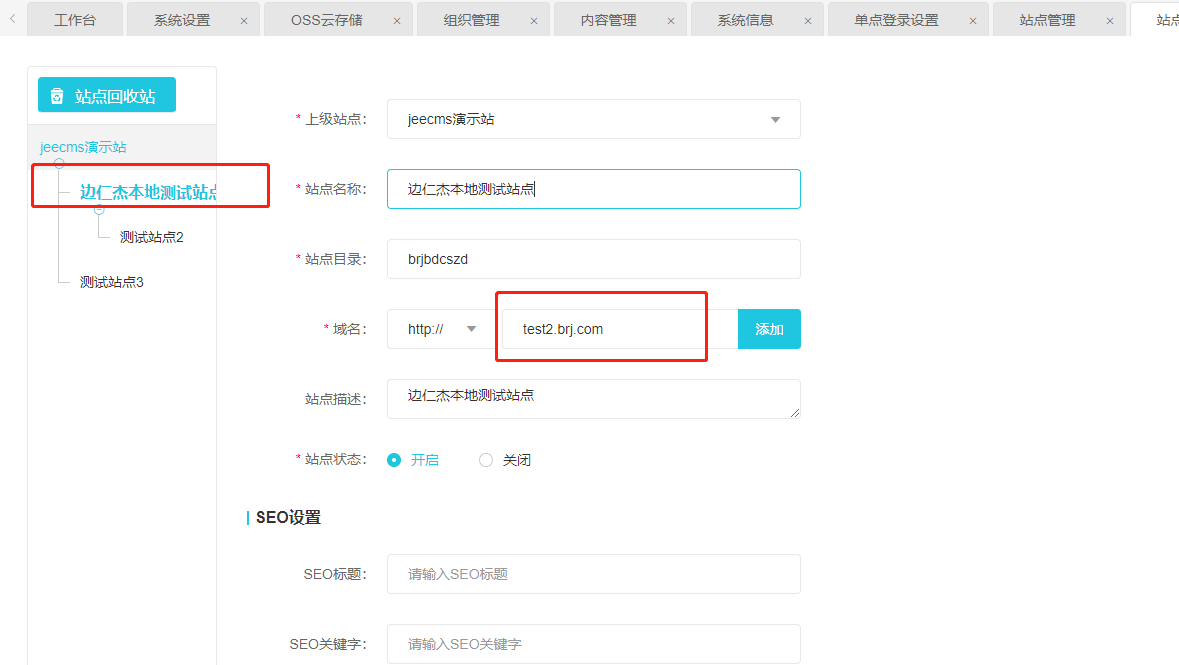Switch to the OSS云存储 tab
Viewport: 1179px width, 665px height.
(326, 20)
